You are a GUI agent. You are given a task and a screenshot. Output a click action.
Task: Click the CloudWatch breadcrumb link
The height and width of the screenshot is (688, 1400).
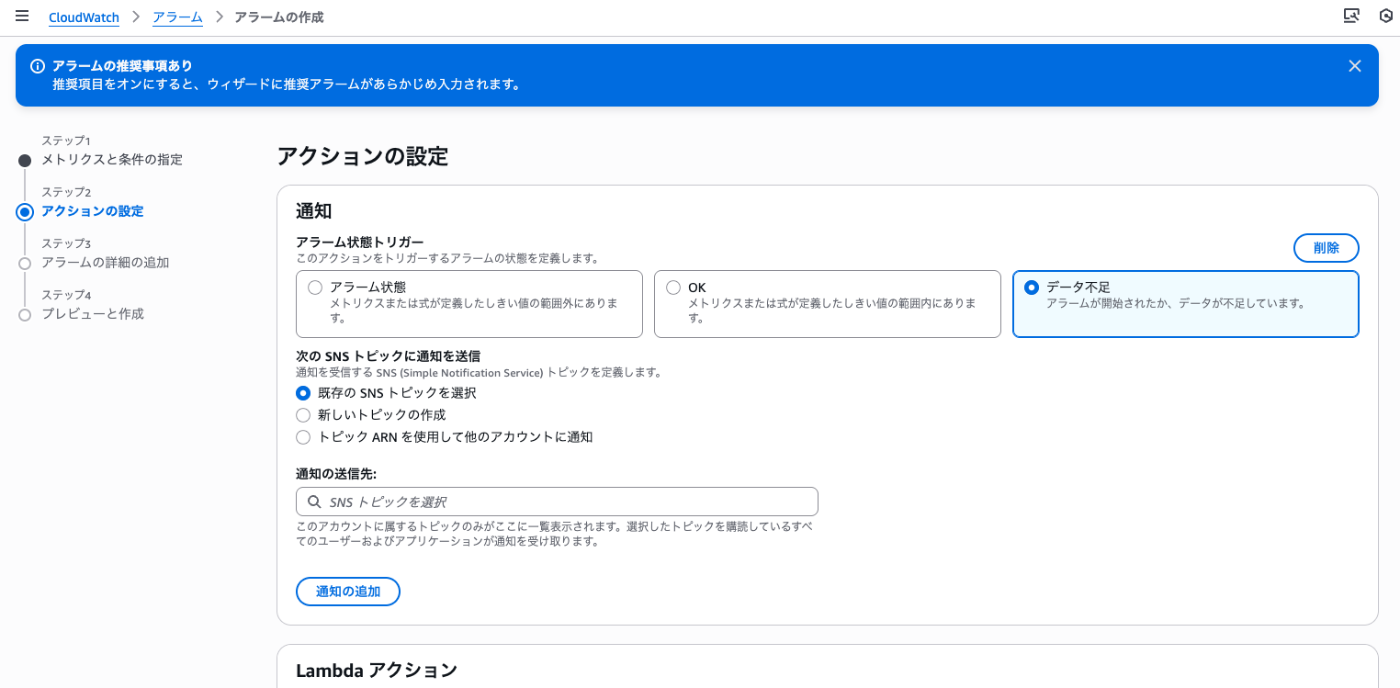point(84,18)
